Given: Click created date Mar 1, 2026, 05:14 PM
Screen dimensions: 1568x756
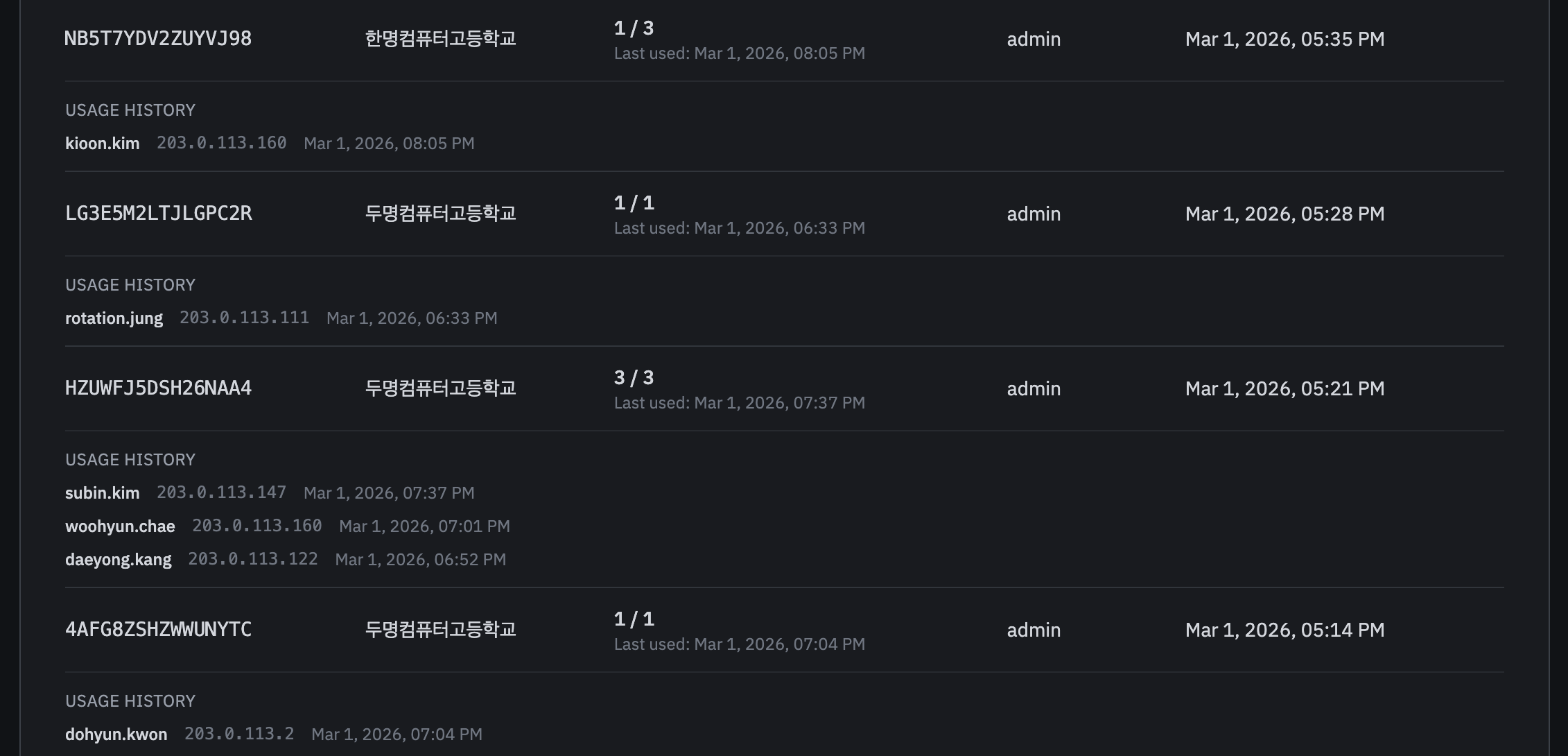Looking at the screenshot, I should [x=1284, y=630].
